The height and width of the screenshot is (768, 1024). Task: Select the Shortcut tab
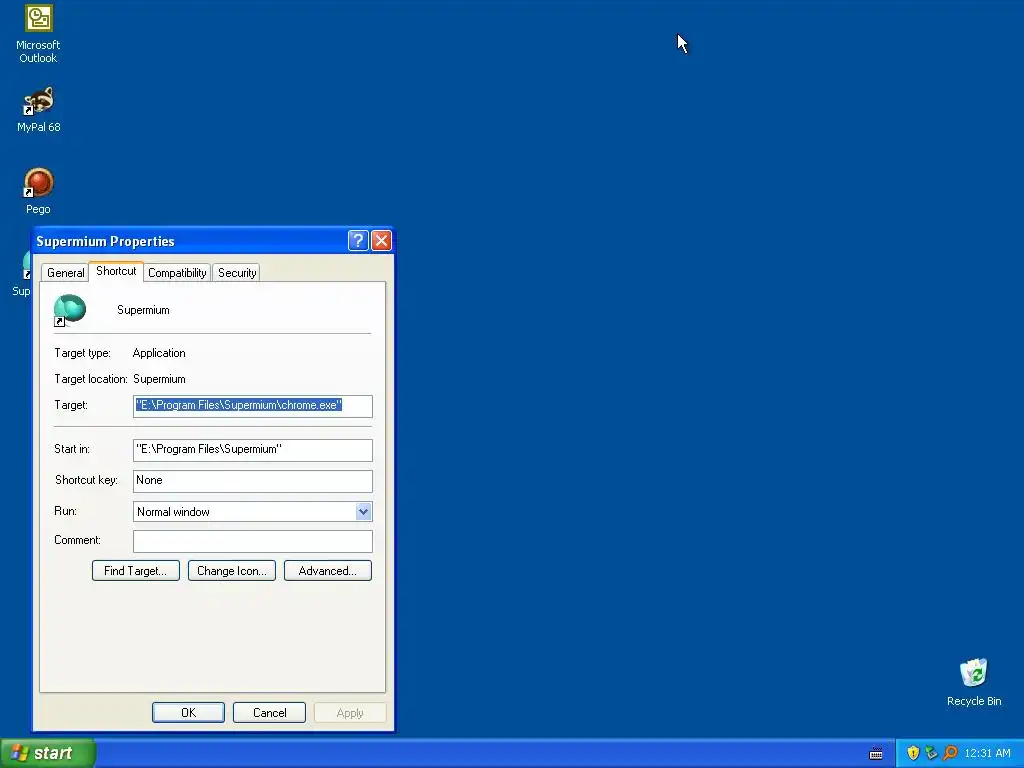click(x=116, y=271)
